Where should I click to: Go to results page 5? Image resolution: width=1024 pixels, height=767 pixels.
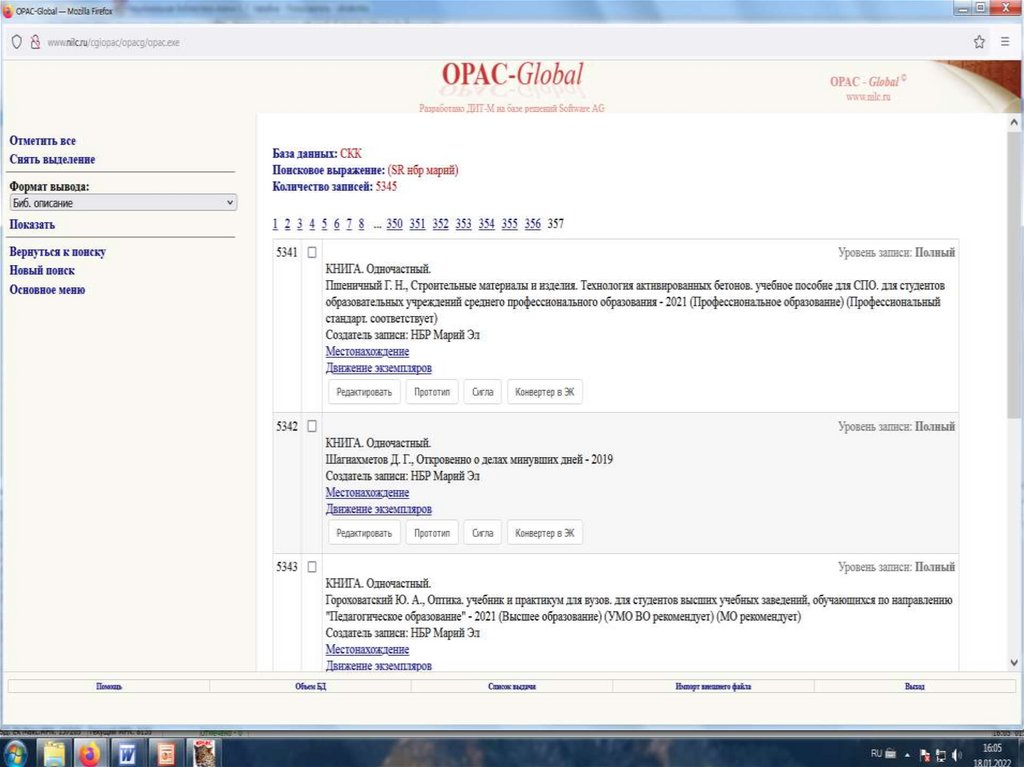(324, 223)
